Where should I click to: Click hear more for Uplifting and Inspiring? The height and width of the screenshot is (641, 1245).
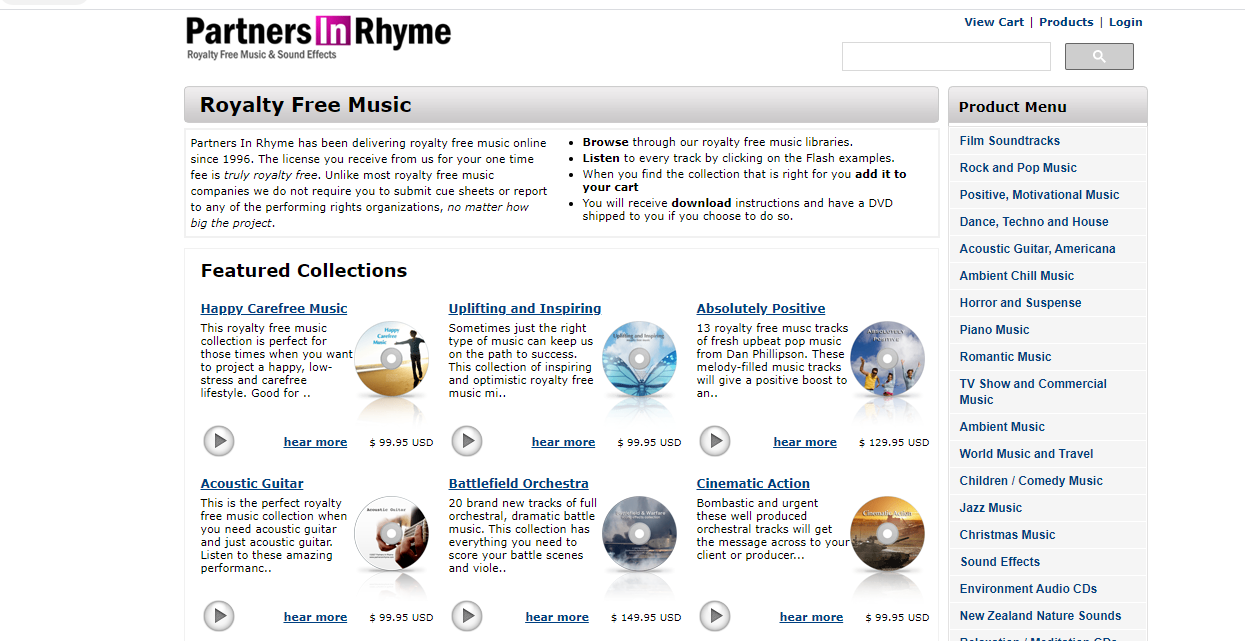click(x=563, y=442)
